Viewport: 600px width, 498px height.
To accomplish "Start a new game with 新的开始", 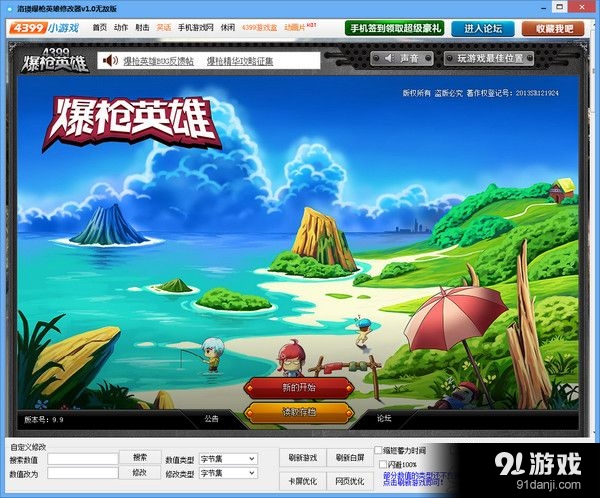I will [x=299, y=388].
